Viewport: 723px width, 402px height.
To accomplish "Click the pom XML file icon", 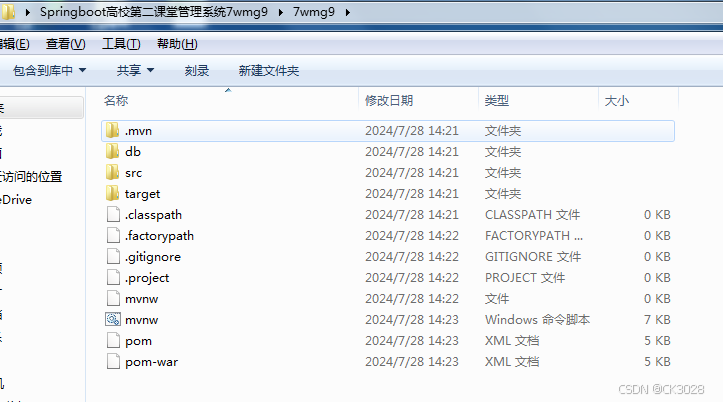I will click(113, 341).
